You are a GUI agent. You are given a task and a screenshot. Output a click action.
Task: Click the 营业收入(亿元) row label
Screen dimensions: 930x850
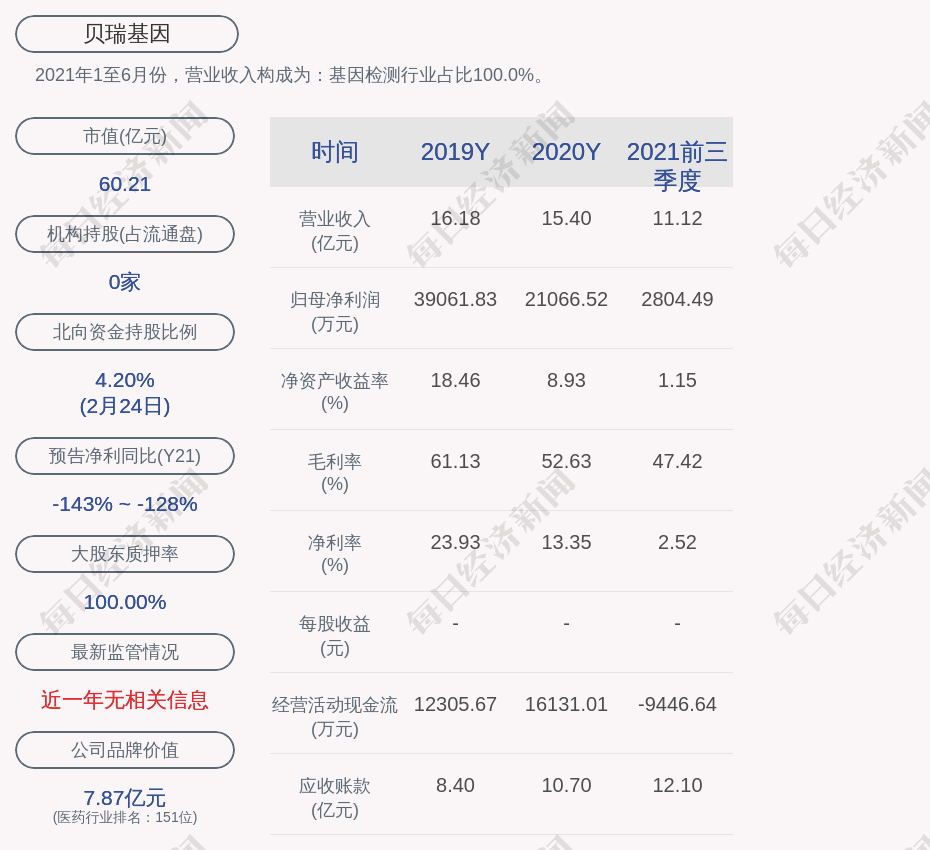pos(335,231)
